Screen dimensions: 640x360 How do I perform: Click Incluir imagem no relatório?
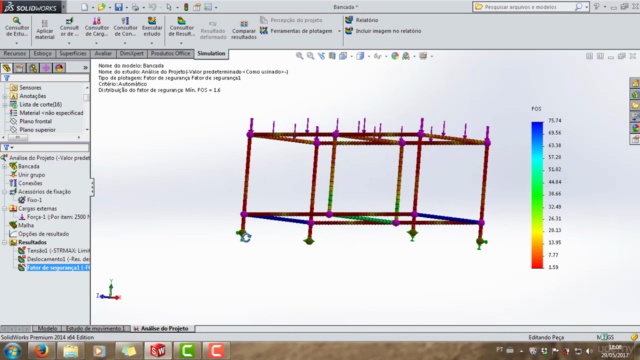(383, 31)
